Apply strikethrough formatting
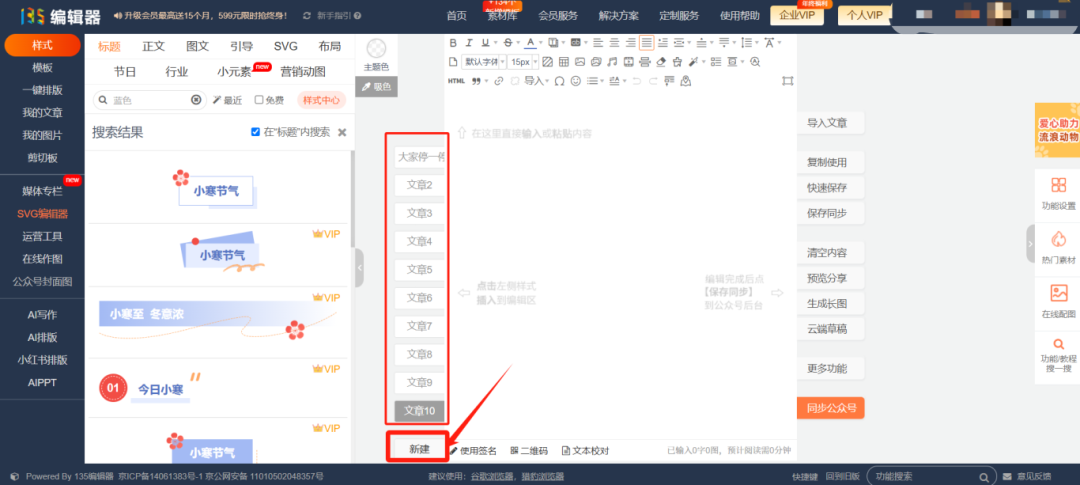Viewport: 1080px width, 485px height. [508, 43]
